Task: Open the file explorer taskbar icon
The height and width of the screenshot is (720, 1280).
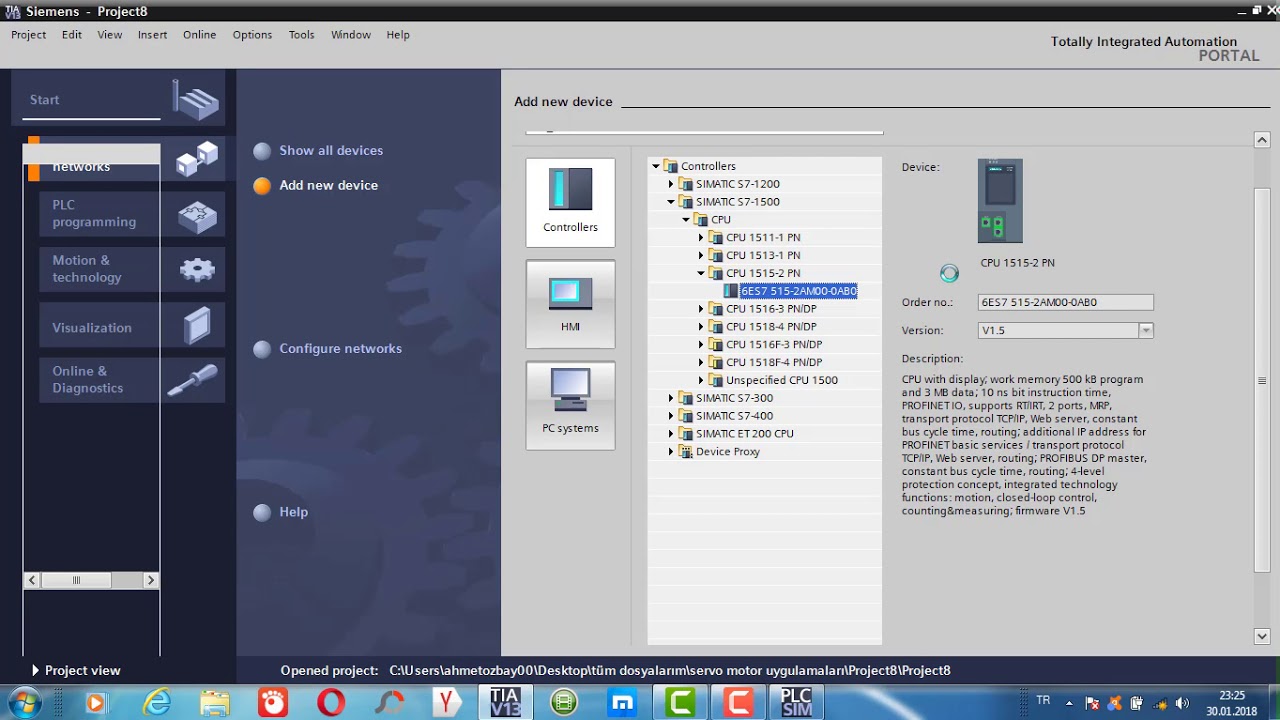Action: tap(215, 703)
